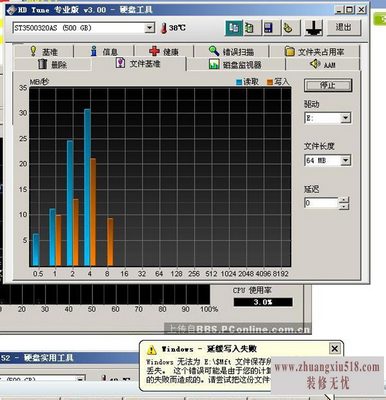Click the 停止 stop button
This screenshot has width=386, height=400.
328,86
